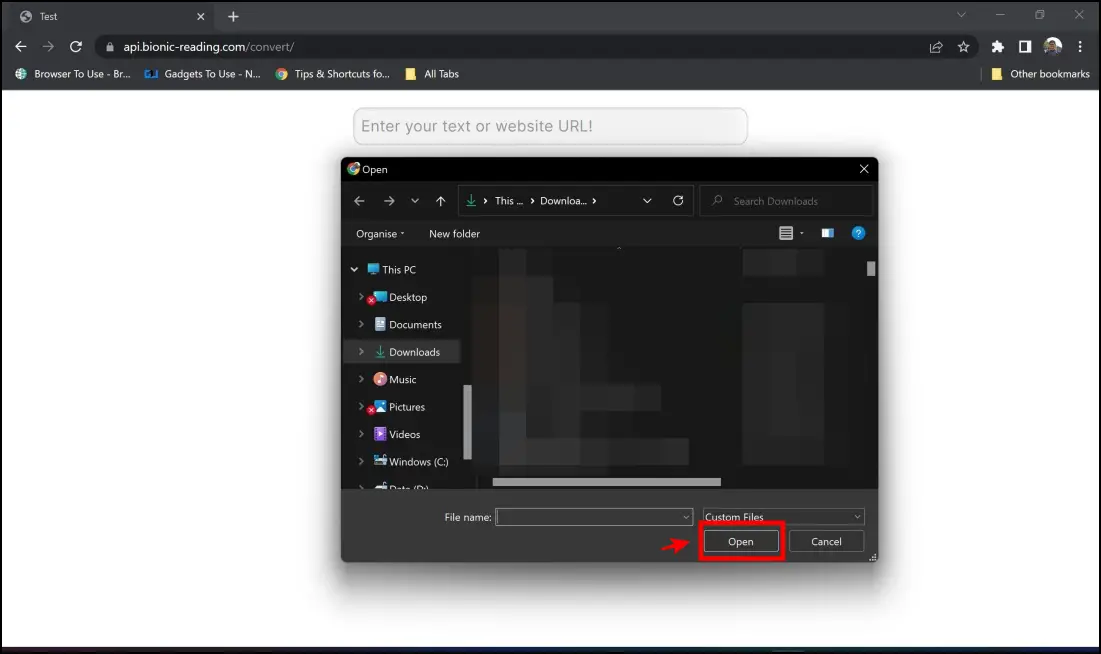The width and height of the screenshot is (1101, 654).
Task: Expand the previous locations address dropdown
Action: point(647,201)
